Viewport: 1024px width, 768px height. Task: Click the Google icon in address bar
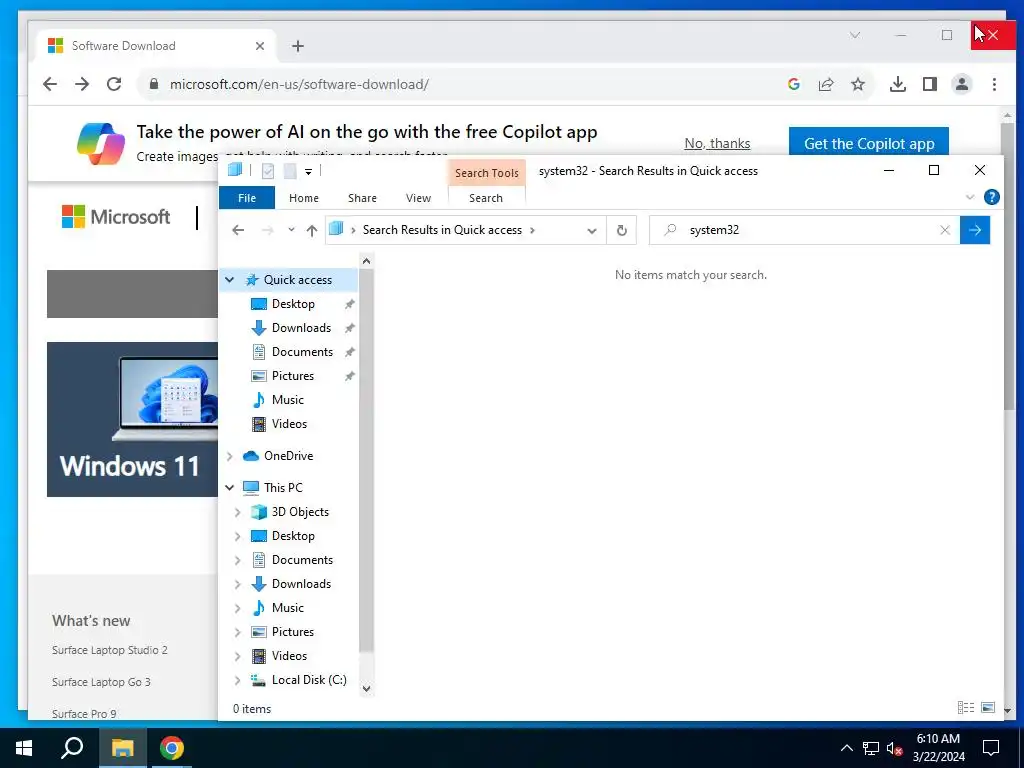794,84
